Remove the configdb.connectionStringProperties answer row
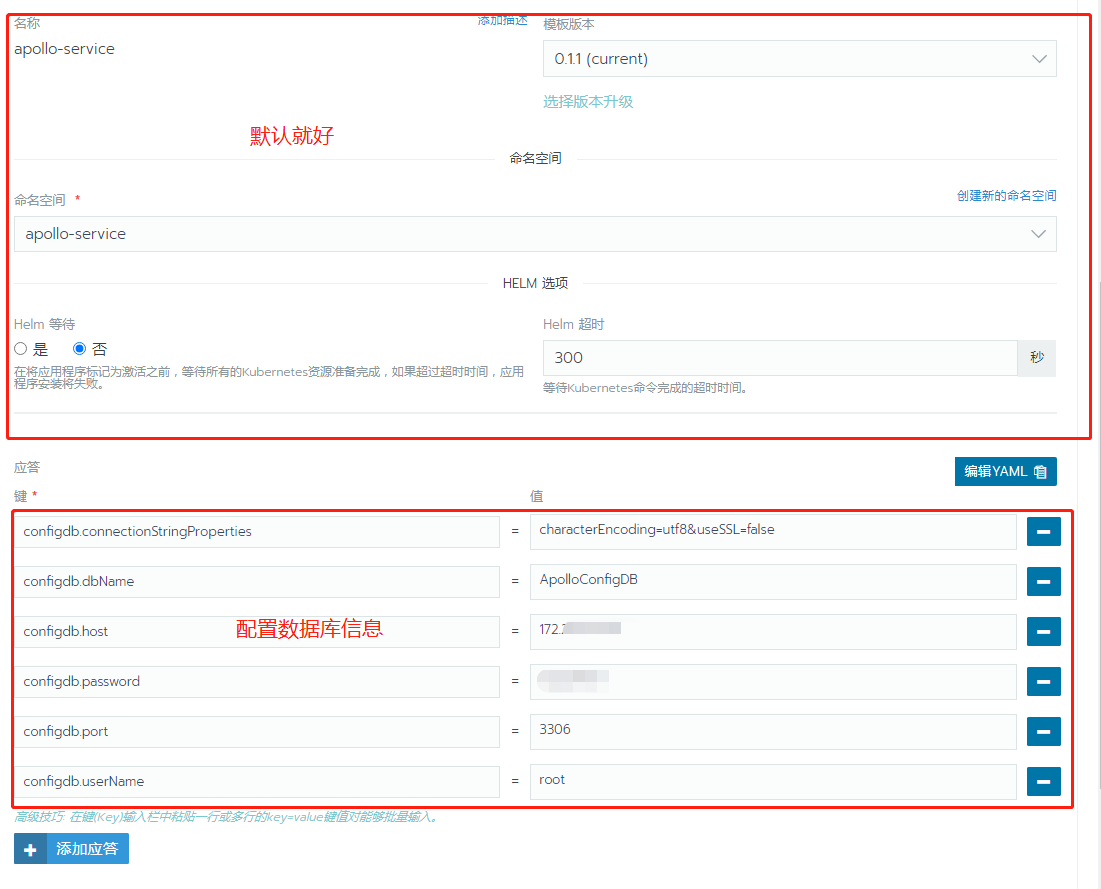Image resolution: width=1101 pixels, height=889 pixels. click(1043, 531)
